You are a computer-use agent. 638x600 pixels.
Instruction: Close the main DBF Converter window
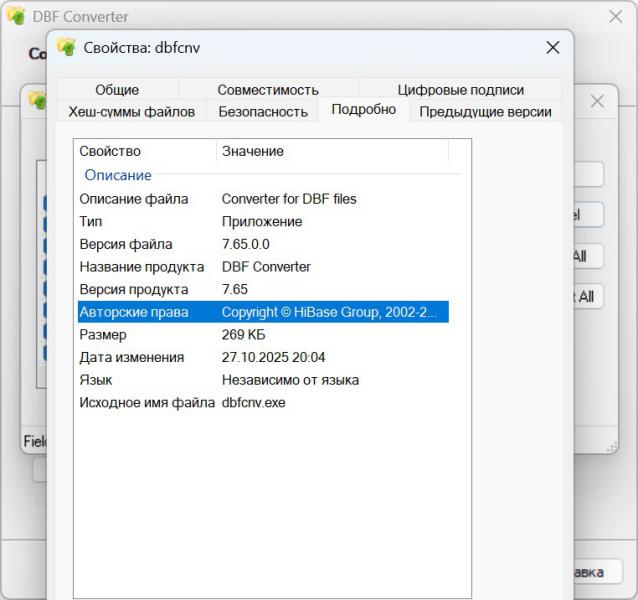[x=616, y=17]
